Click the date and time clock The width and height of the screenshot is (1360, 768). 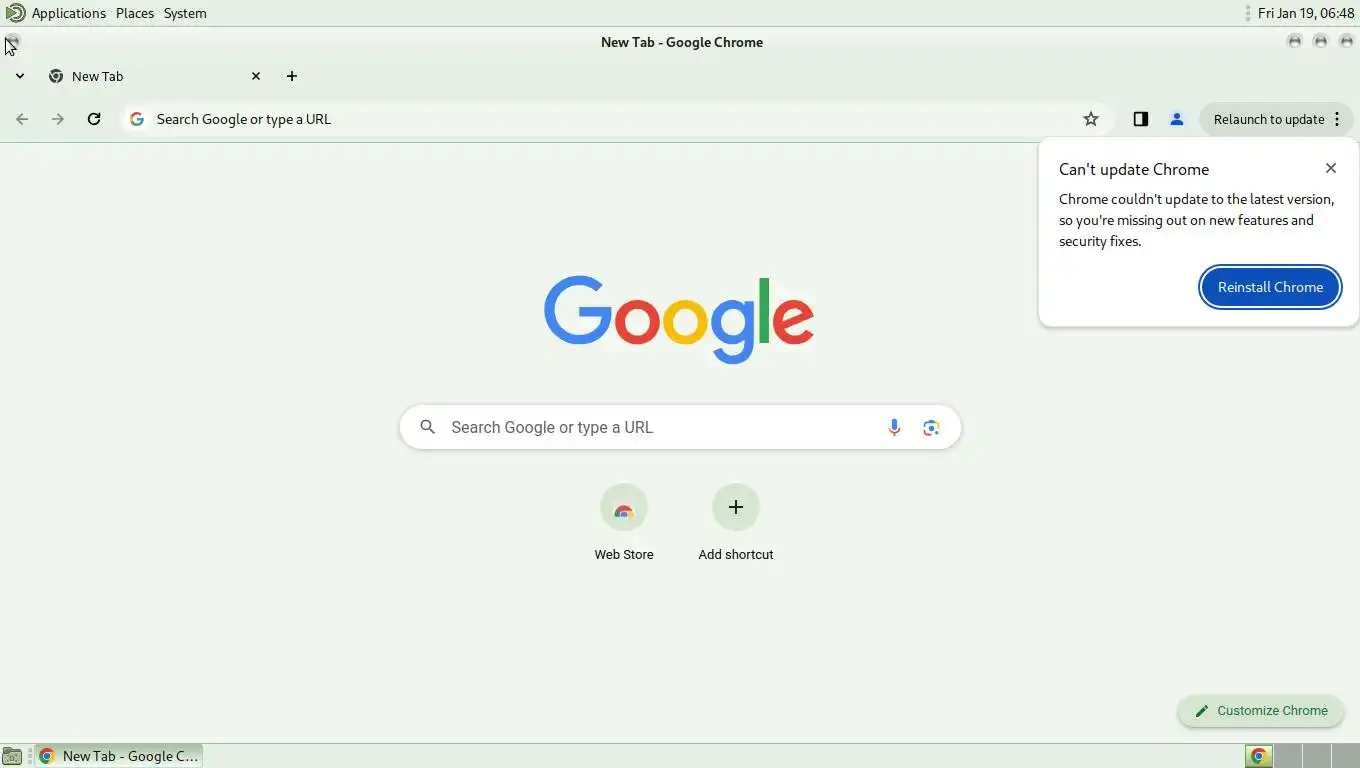click(x=1306, y=13)
